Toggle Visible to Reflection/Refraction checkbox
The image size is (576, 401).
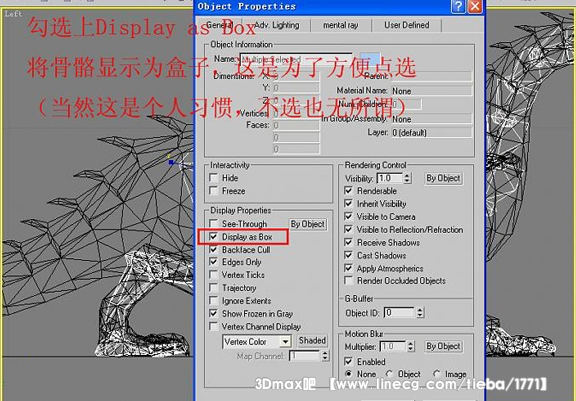click(x=349, y=230)
